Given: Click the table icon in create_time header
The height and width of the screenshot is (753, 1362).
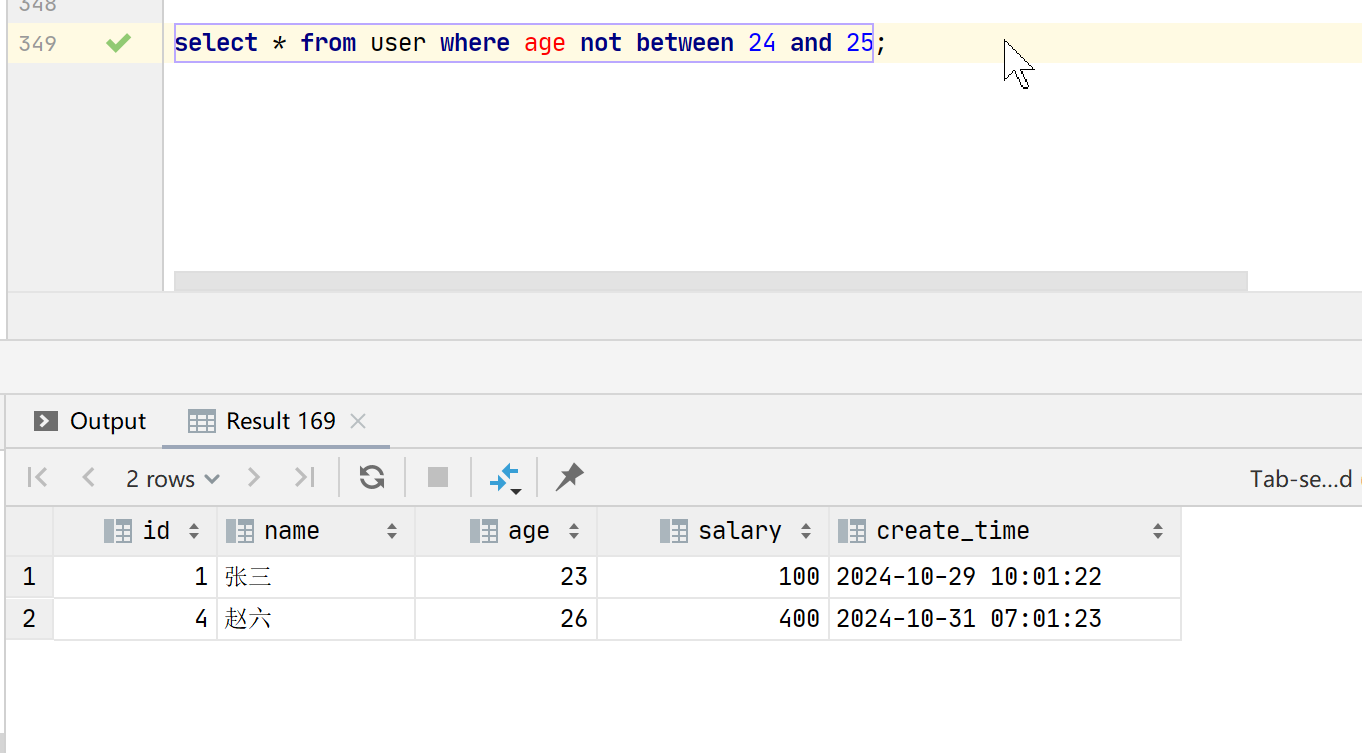Looking at the screenshot, I should click(852, 531).
